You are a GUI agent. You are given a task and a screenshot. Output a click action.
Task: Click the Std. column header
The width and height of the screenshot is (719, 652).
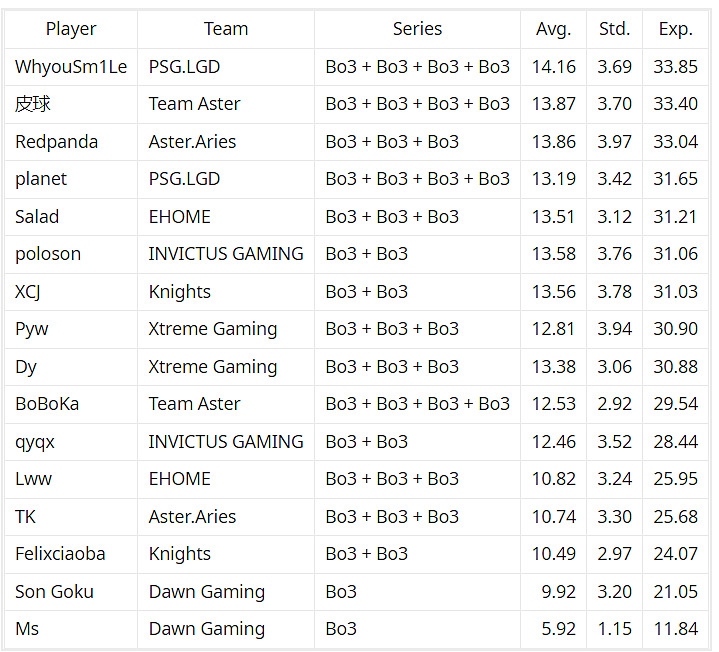614,29
